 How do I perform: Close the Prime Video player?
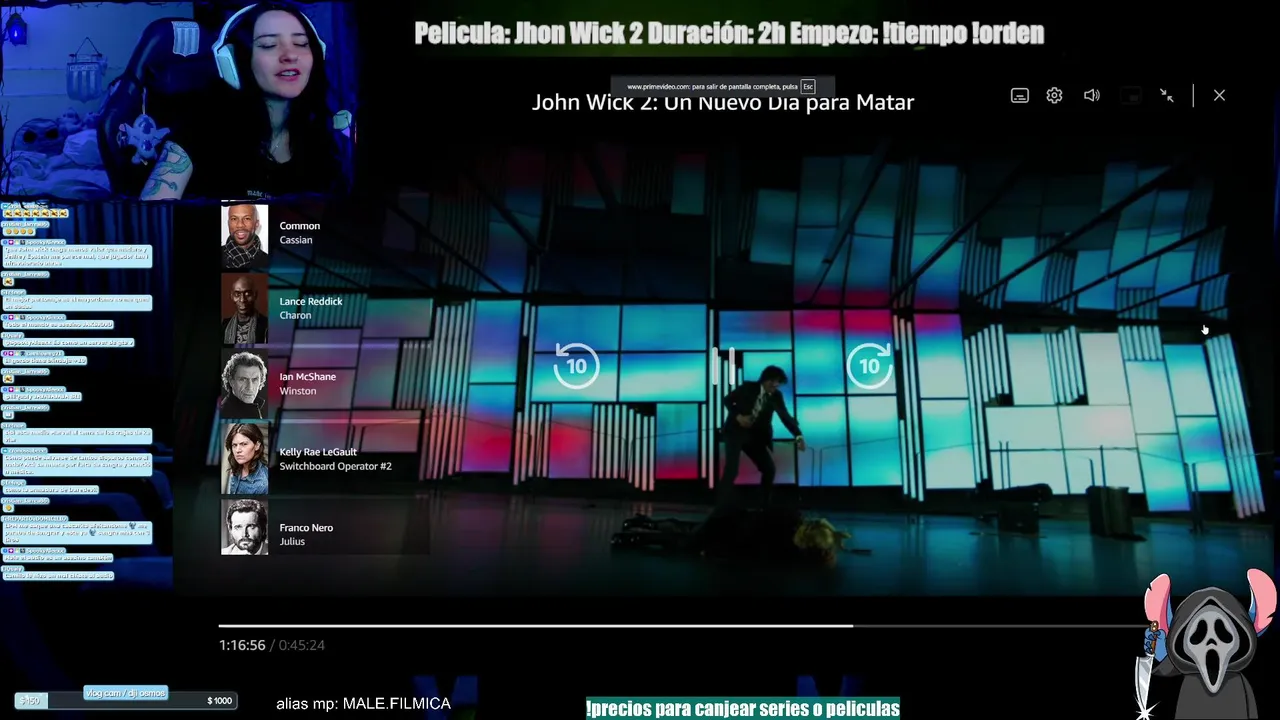coord(1219,96)
